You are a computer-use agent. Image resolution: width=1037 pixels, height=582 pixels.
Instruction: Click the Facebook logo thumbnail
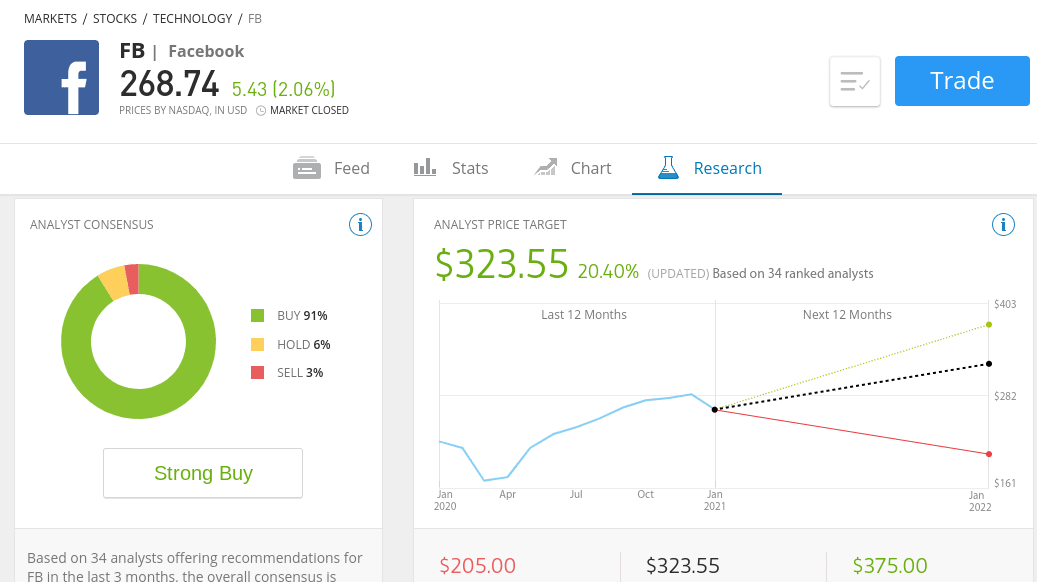[x=62, y=77]
